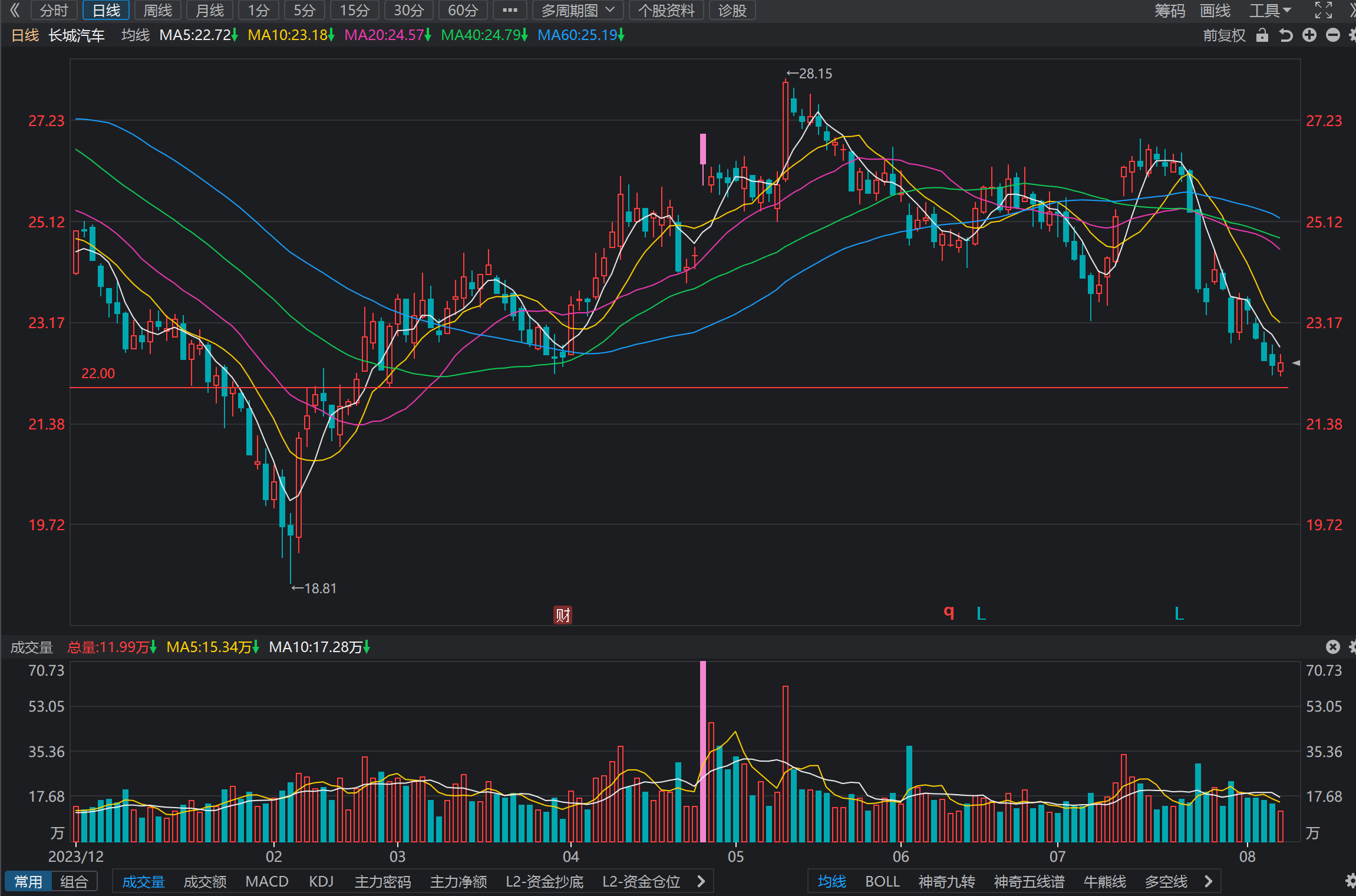This screenshot has width=1356, height=896.
Task: Switch to 30分 chart period
Action: tap(409, 10)
